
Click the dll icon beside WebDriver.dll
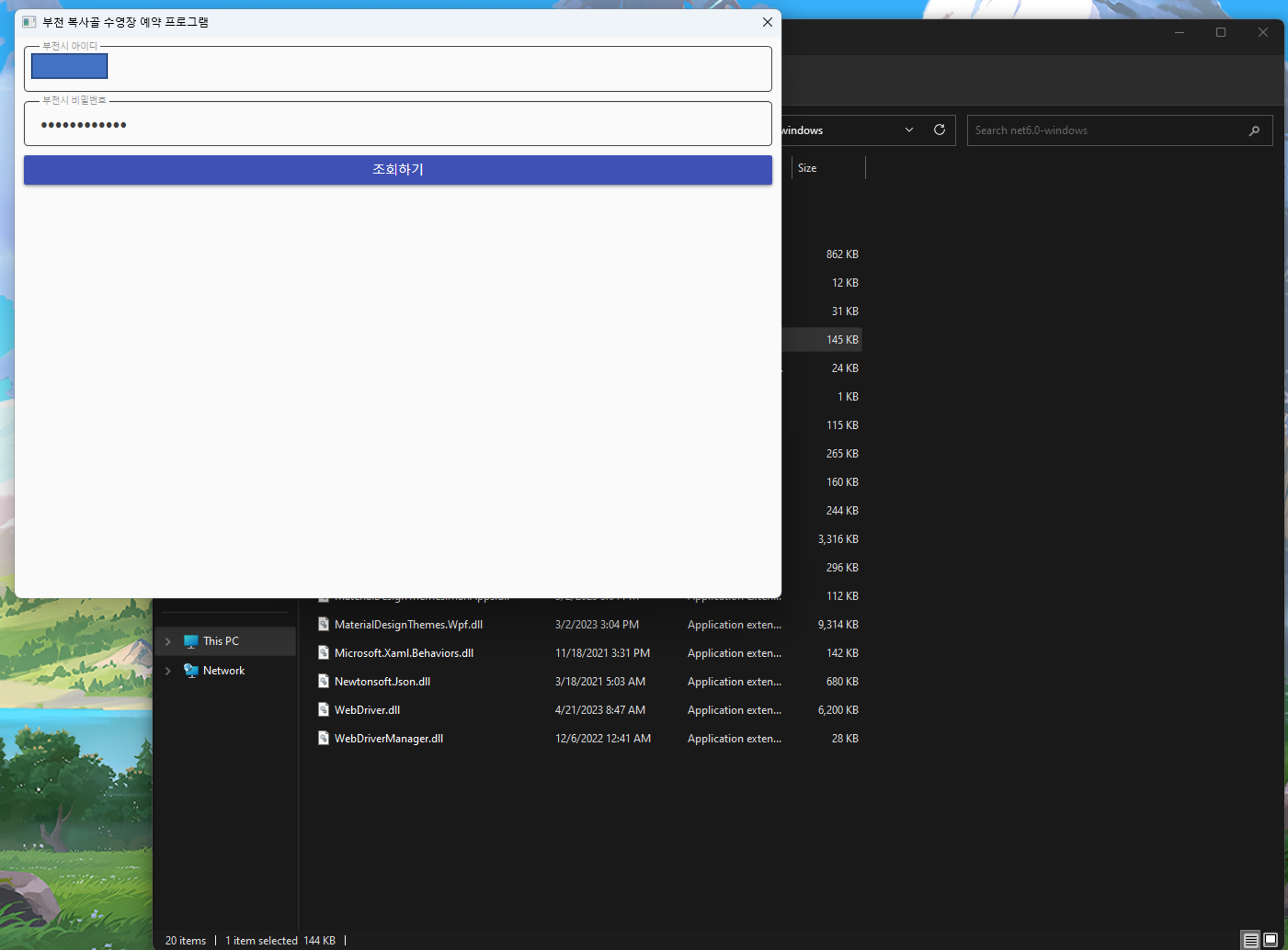323,710
